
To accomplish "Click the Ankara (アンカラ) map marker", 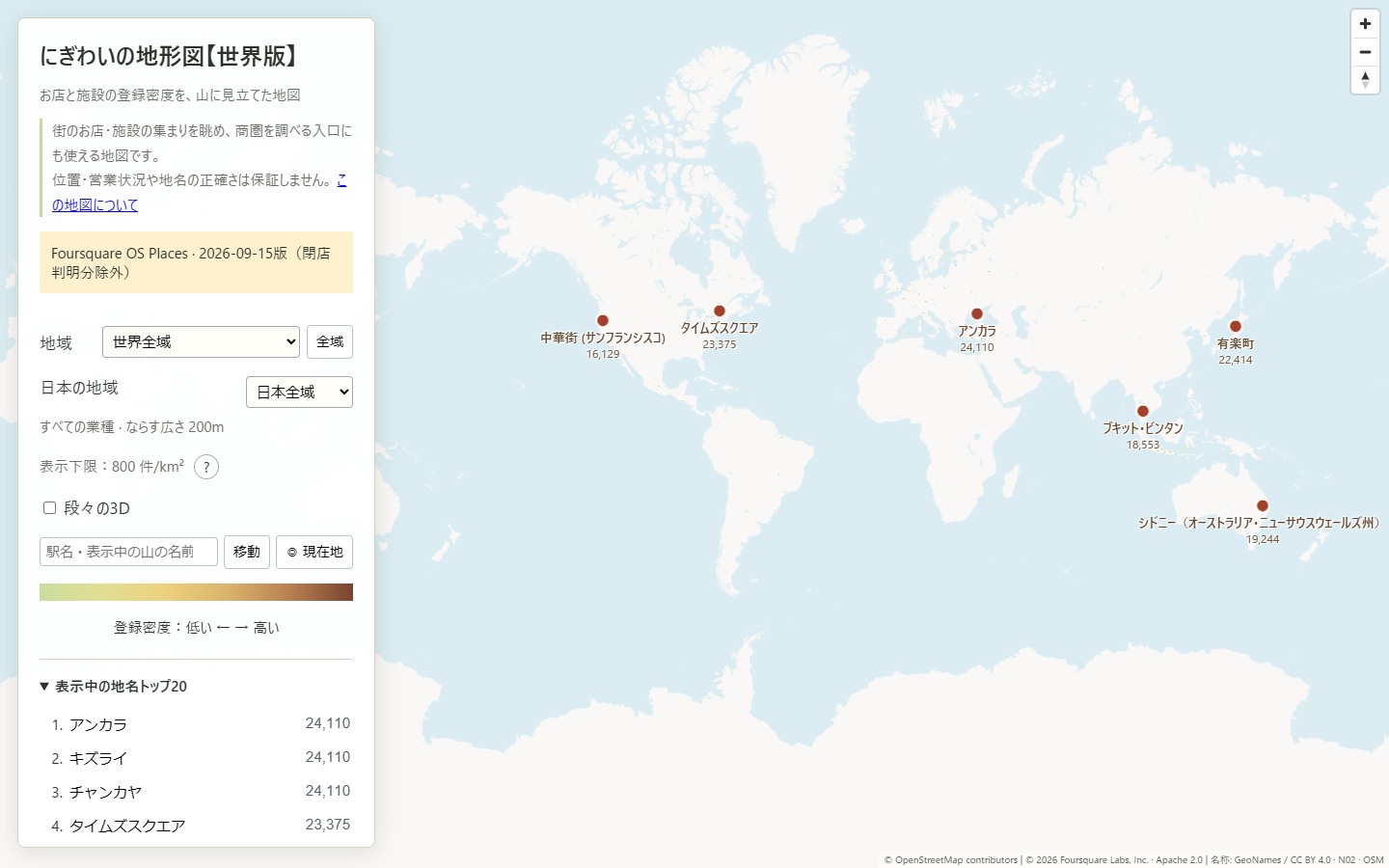I will 977,313.
